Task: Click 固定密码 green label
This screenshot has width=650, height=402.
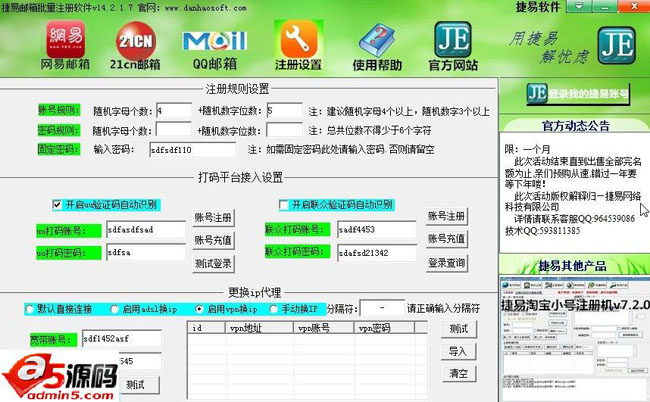Action: 59,149
